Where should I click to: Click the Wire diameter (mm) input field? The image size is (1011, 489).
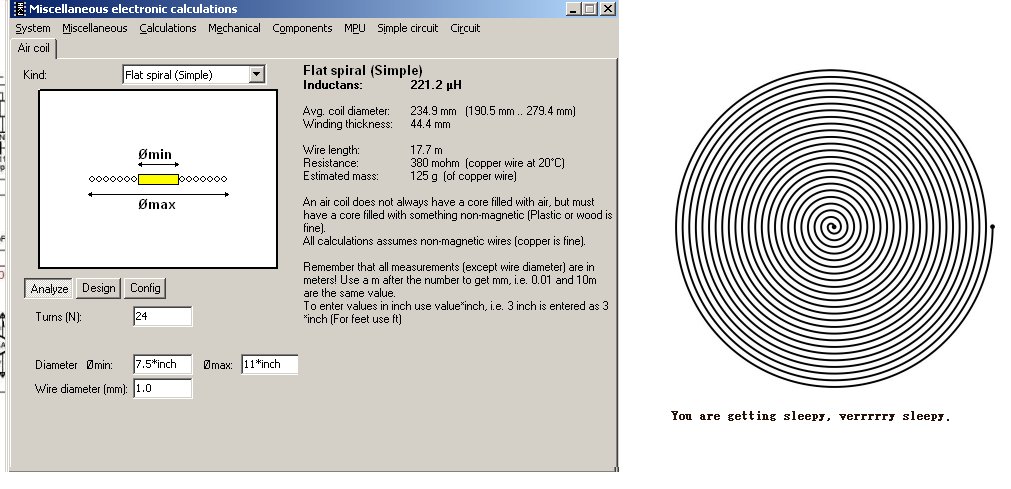(162, 388)
